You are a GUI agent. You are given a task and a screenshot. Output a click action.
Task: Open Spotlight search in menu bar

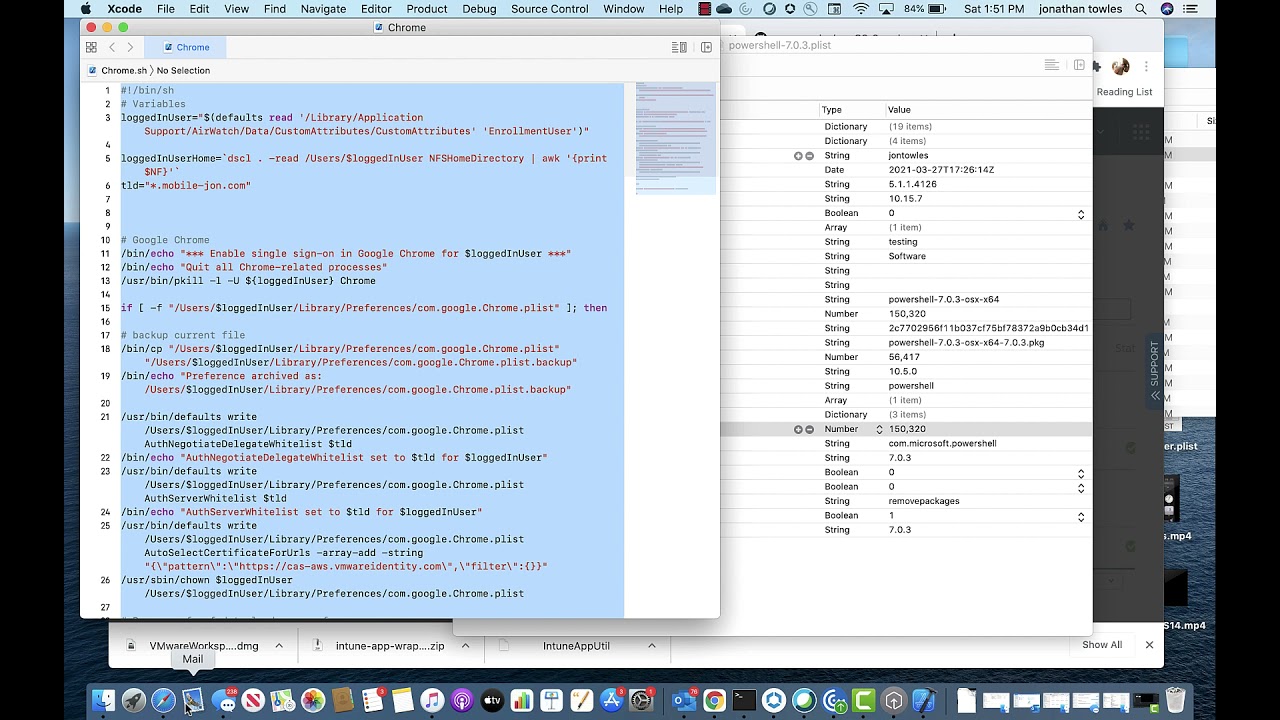coord(1141,9)
